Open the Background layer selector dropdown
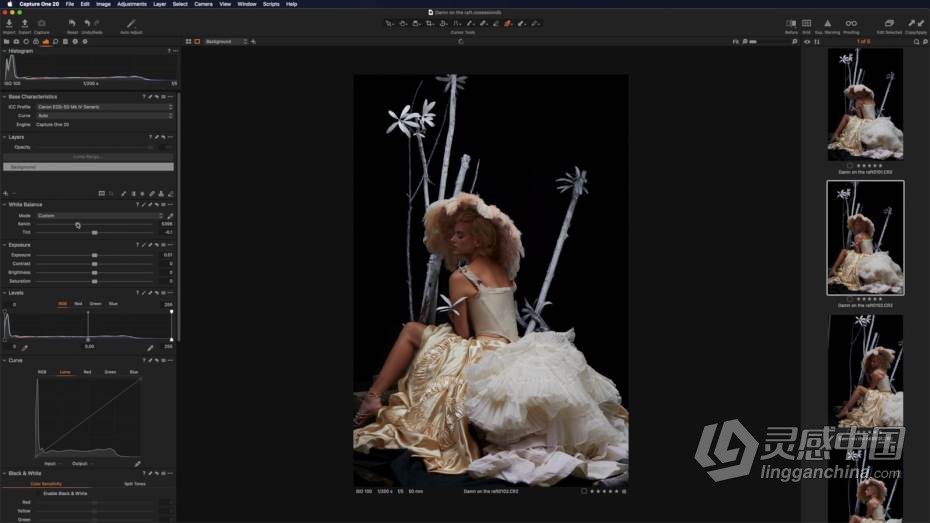Image resolution: width=930 pixels, height=523 pixels. pyautogui.click(x=224, y=42)
